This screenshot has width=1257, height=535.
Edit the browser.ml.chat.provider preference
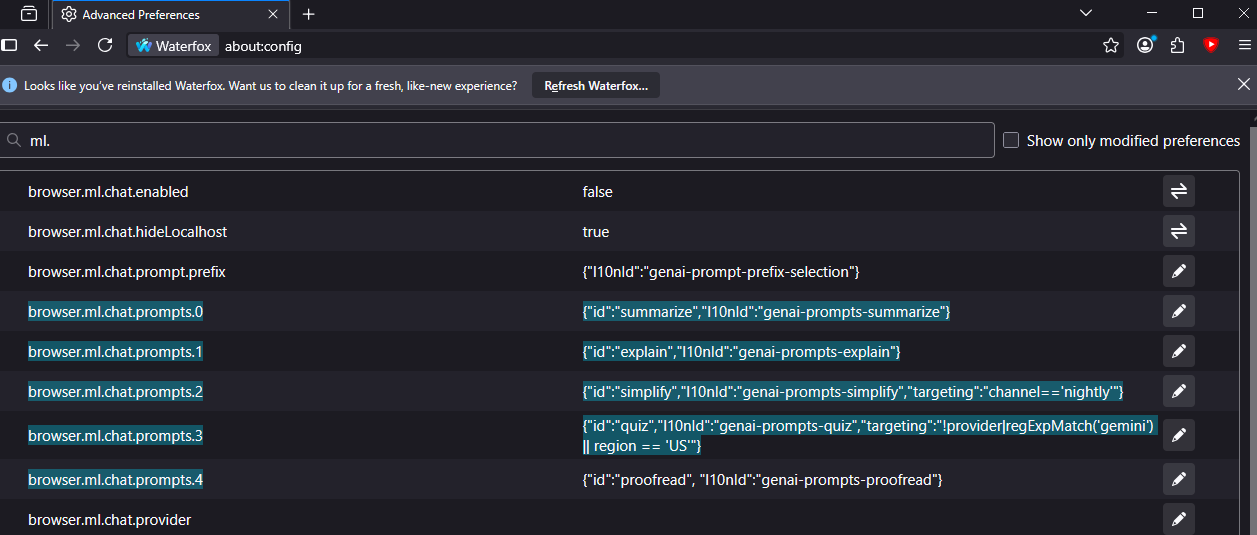tap(1178, 519)
